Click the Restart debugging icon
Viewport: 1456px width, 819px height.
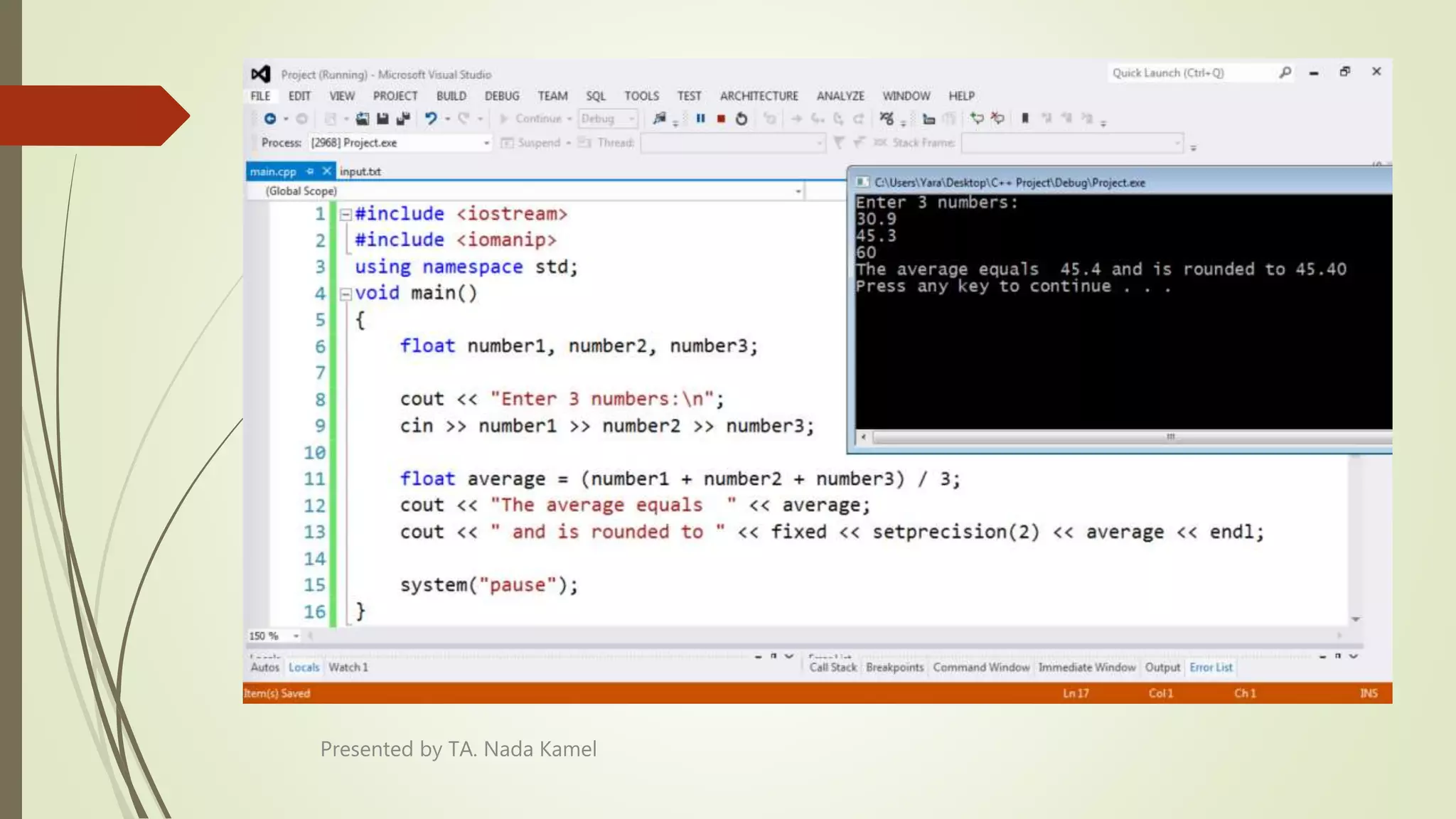[742, 119]
